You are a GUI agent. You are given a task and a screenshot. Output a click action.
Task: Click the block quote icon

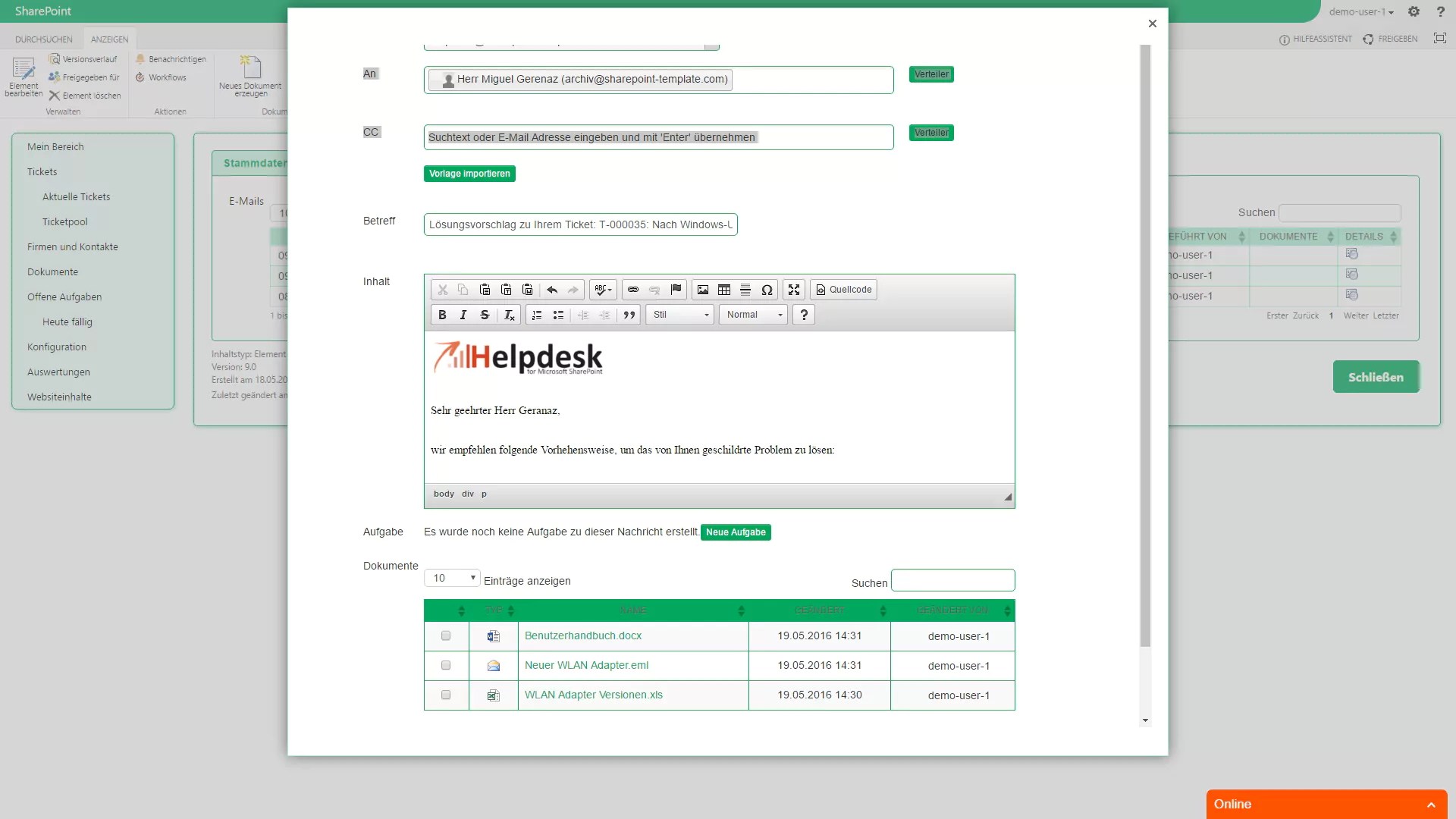(x=629, y=315)
